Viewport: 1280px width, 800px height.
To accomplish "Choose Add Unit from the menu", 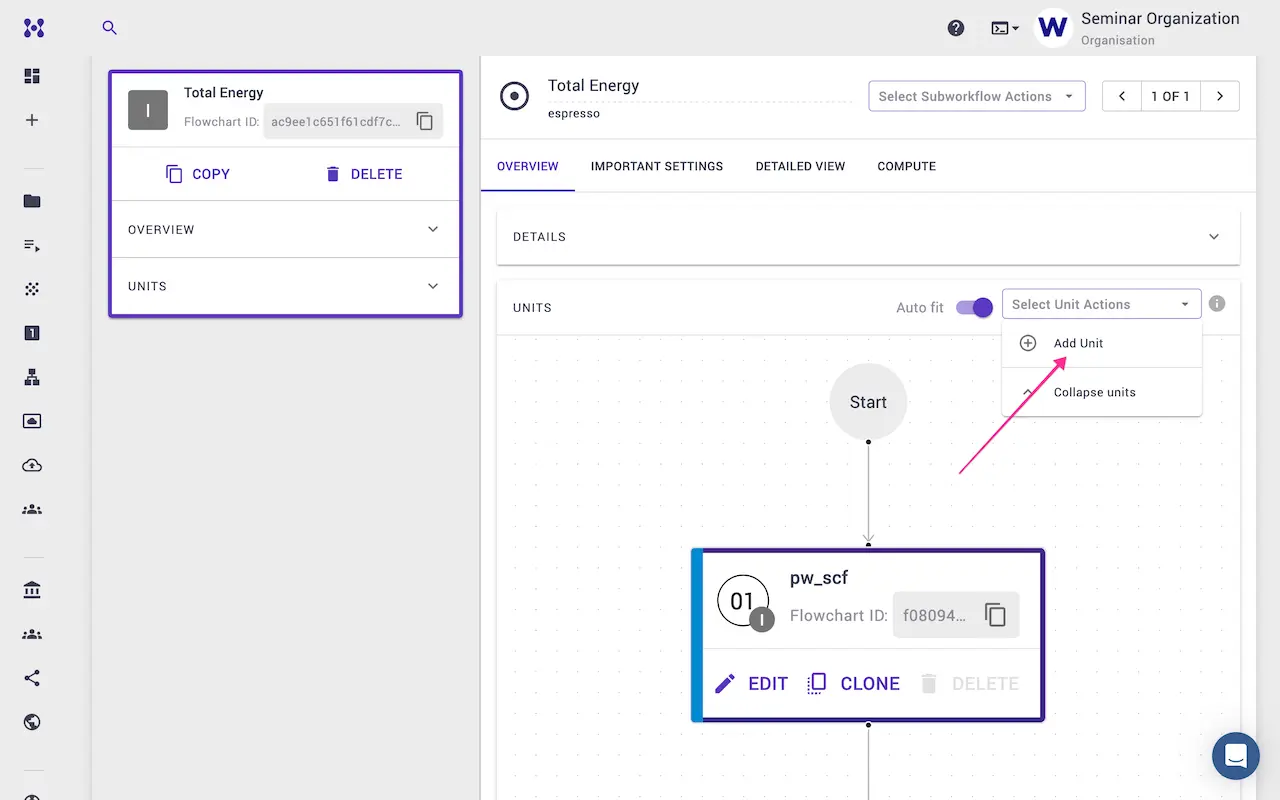I will [1078, 343].
